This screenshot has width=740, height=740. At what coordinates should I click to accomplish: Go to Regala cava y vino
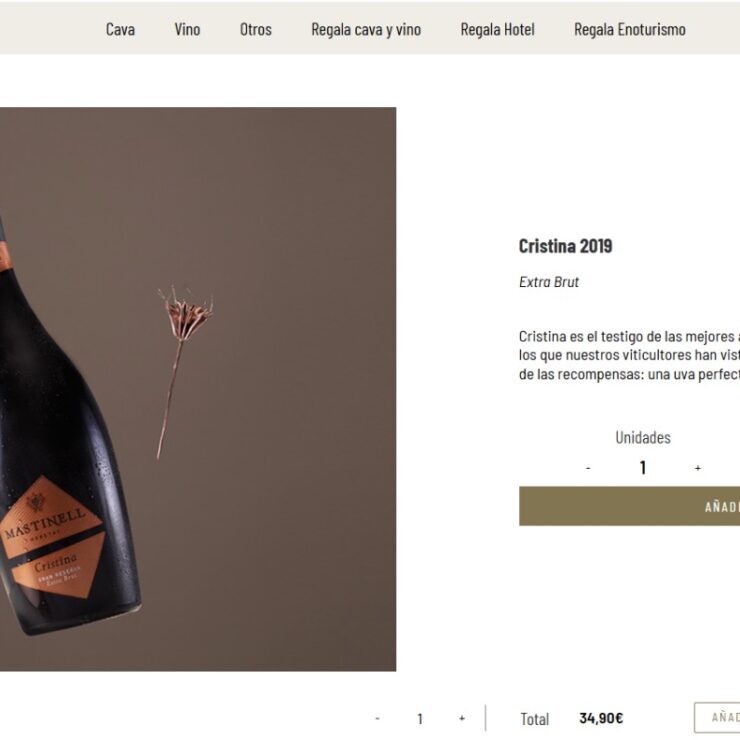(x=366, y=29)
